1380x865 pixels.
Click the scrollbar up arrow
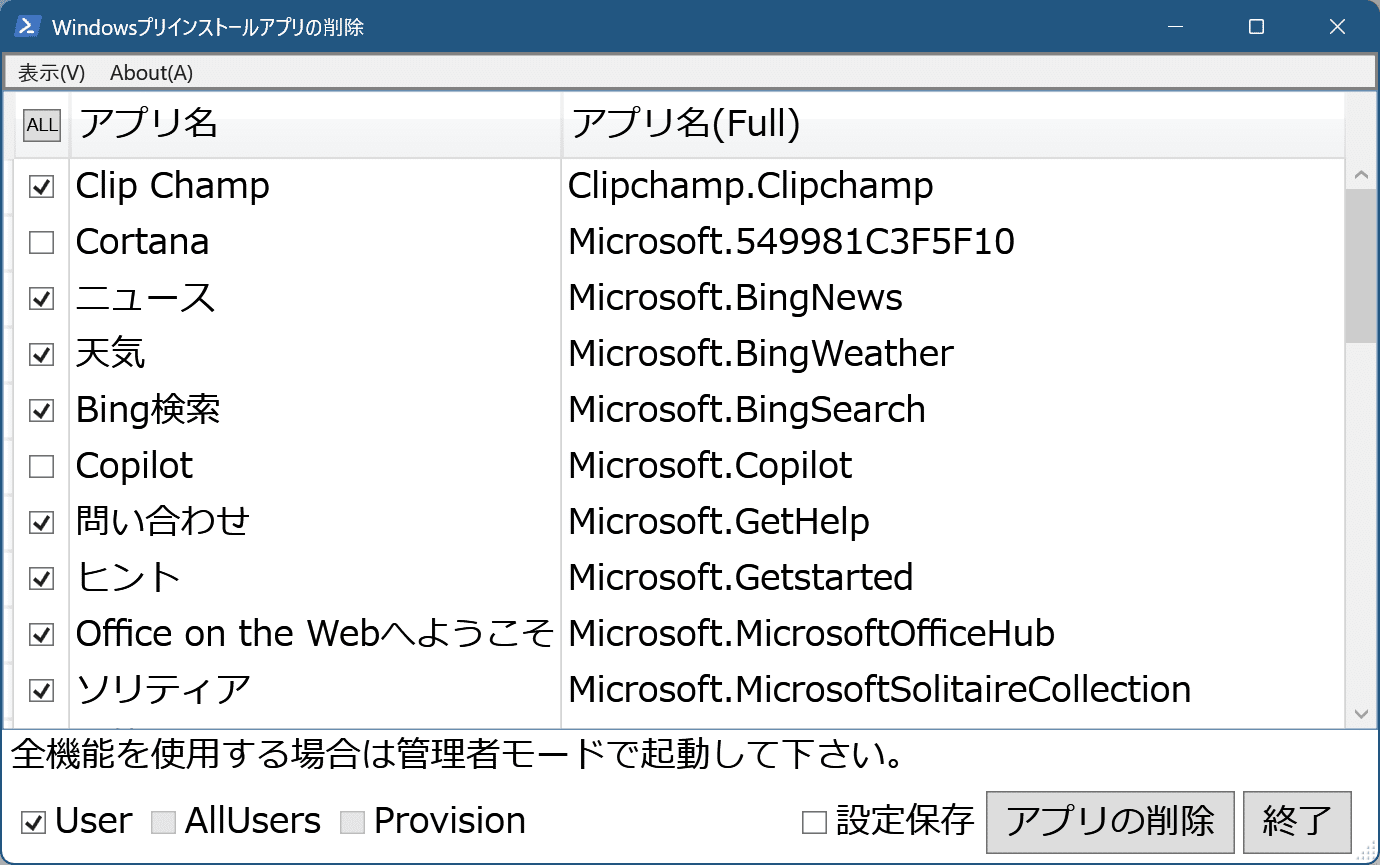pyautogui.click(x=1360, y=176)
